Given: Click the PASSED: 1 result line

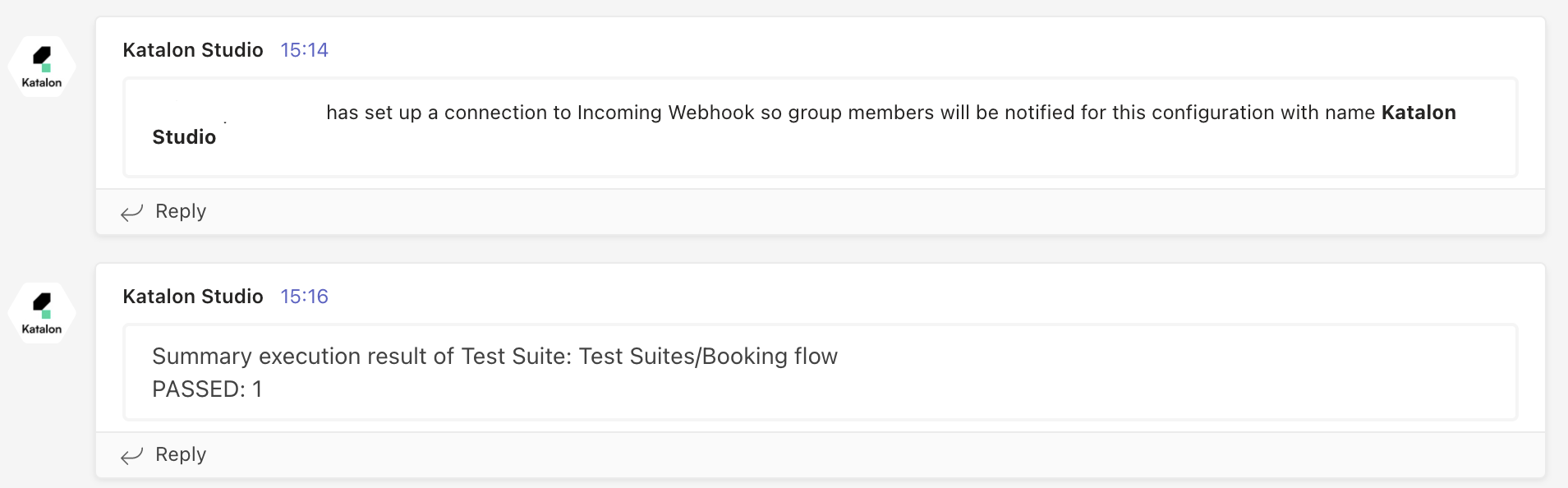Looking at the screenshot, I should [207, 389].
